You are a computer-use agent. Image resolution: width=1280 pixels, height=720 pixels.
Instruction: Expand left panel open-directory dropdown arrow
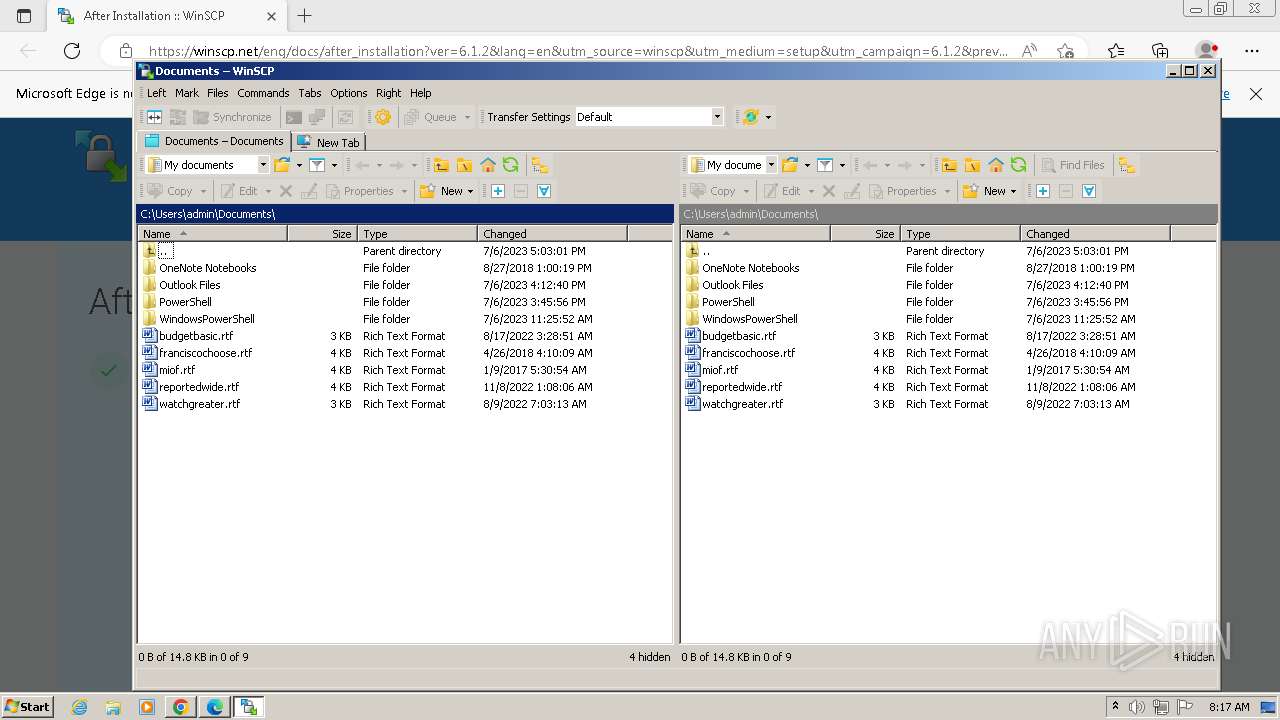pyautogui.click(x=299, y=165)
